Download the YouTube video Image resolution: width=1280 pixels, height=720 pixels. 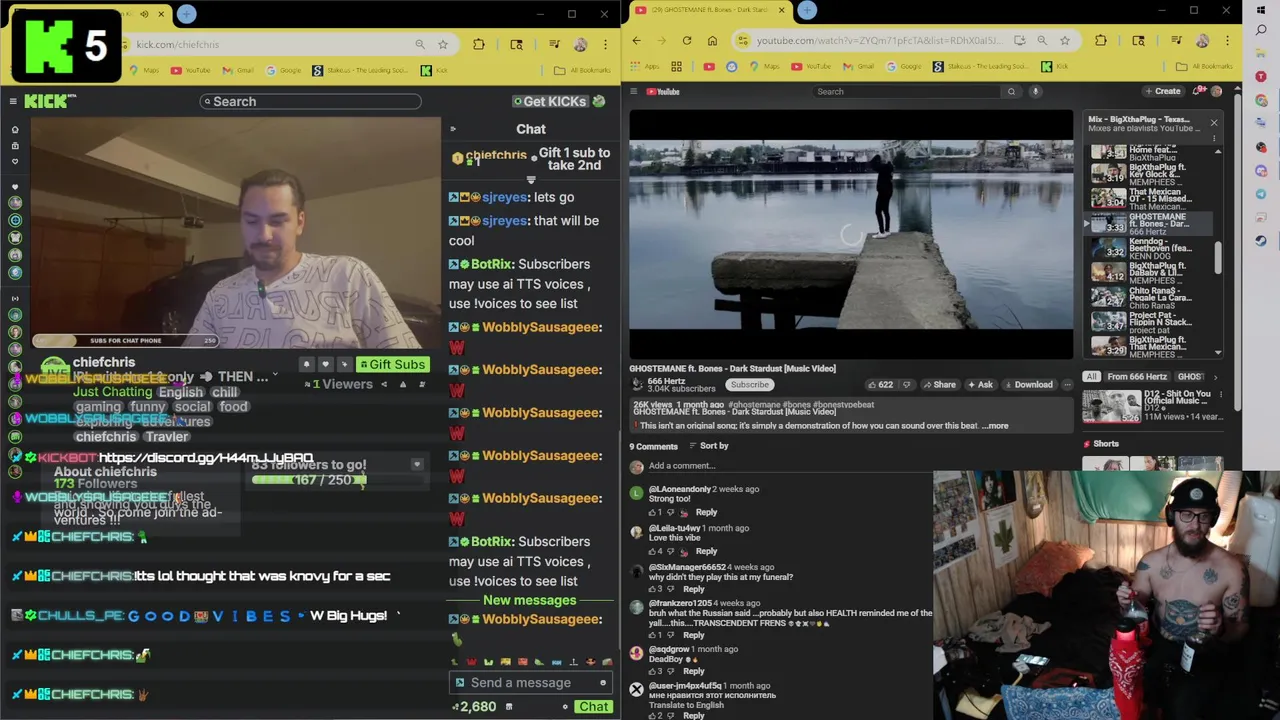(x=1029, y=384)
